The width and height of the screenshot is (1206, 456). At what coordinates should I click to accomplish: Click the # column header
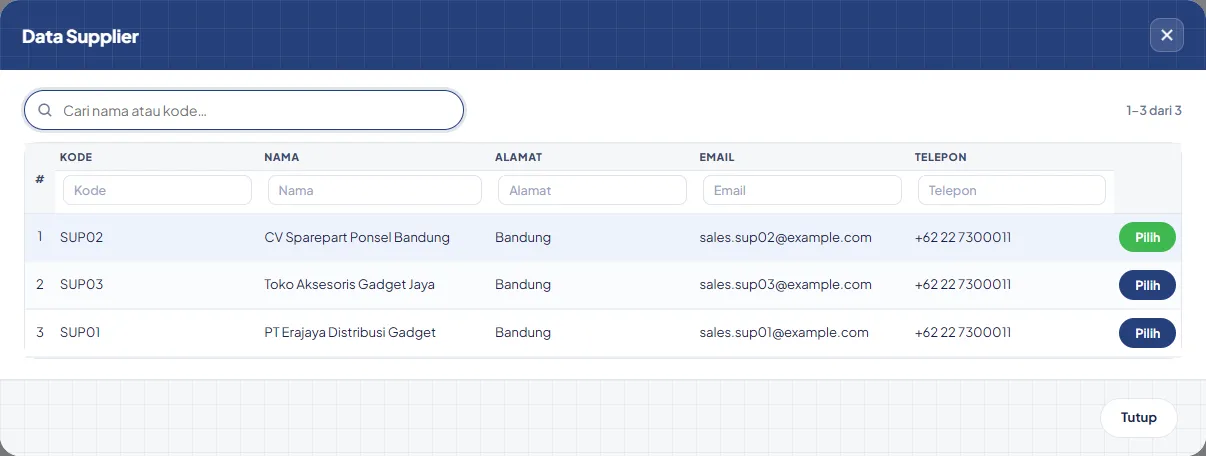[39, 179]
